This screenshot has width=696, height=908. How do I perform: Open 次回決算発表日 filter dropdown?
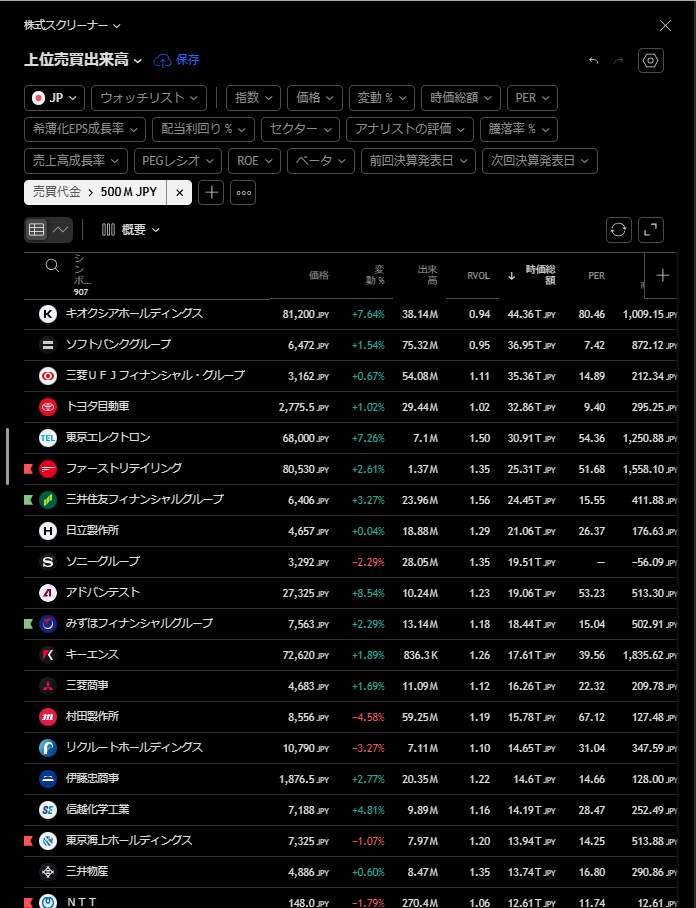pos(540,161)
